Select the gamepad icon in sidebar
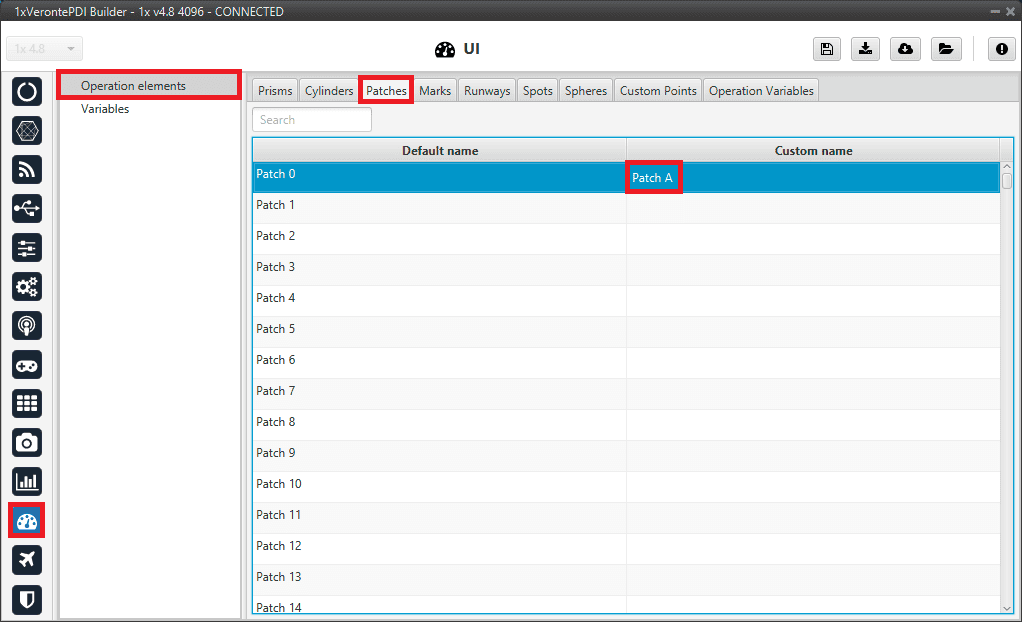 coord(27,364)
